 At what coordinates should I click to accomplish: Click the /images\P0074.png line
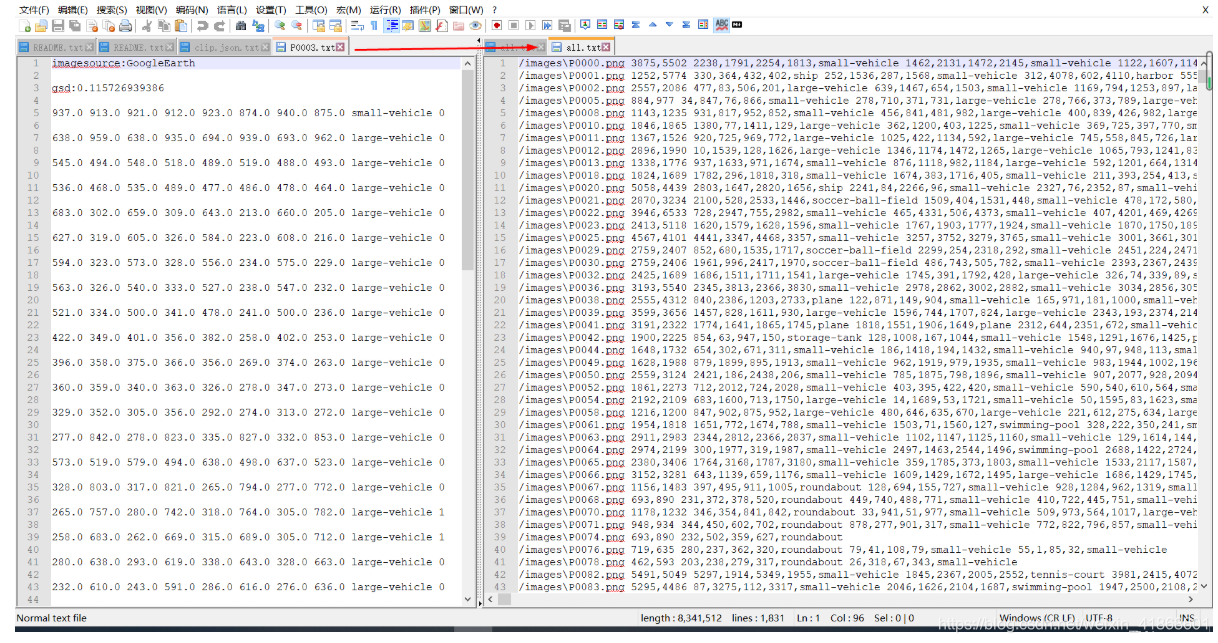[x=680, y=537]
